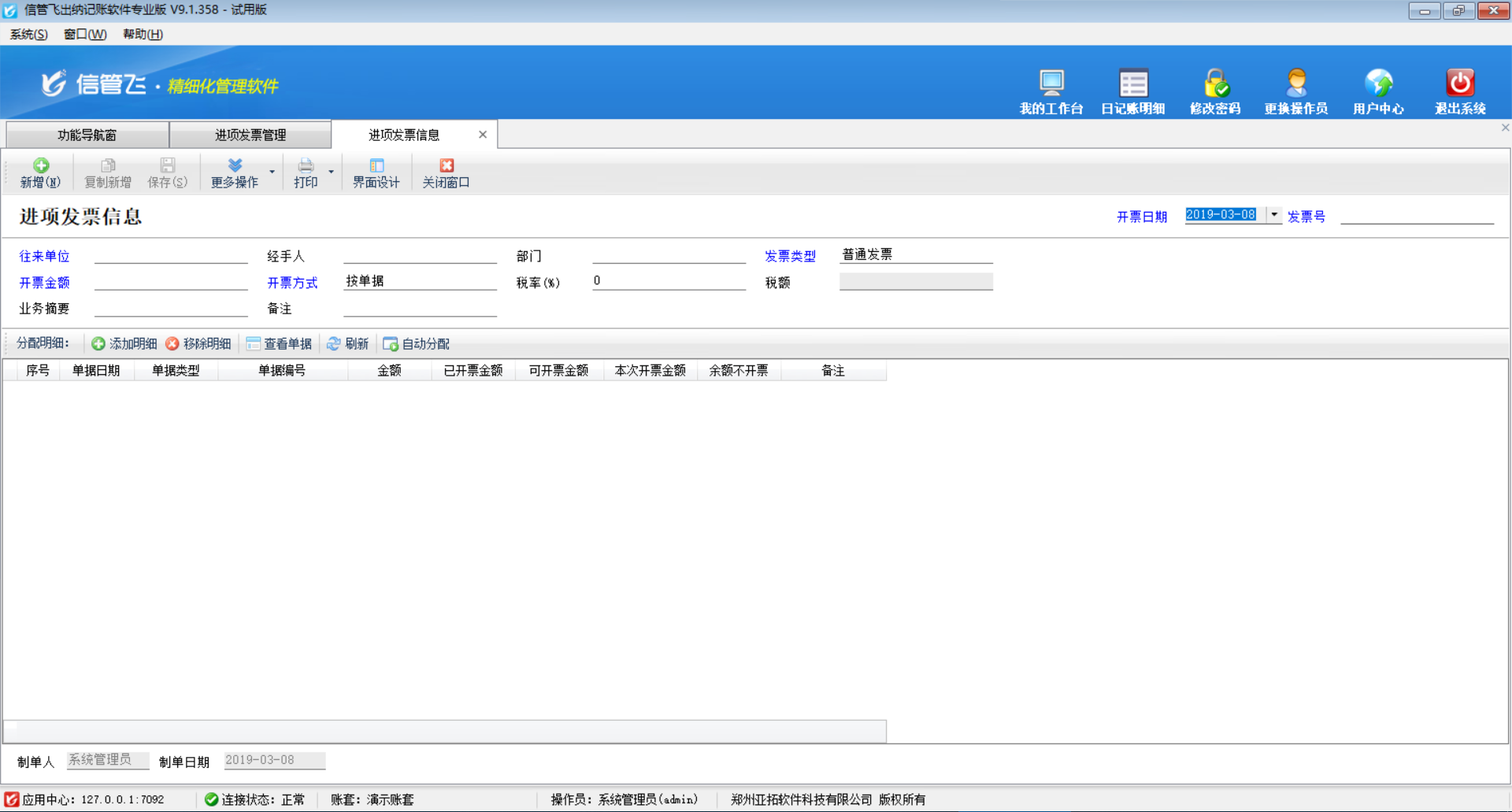Open 我的工作台 workspace icon
This screenshot has height=812, width=1512.
click(x=1051, y=89)
